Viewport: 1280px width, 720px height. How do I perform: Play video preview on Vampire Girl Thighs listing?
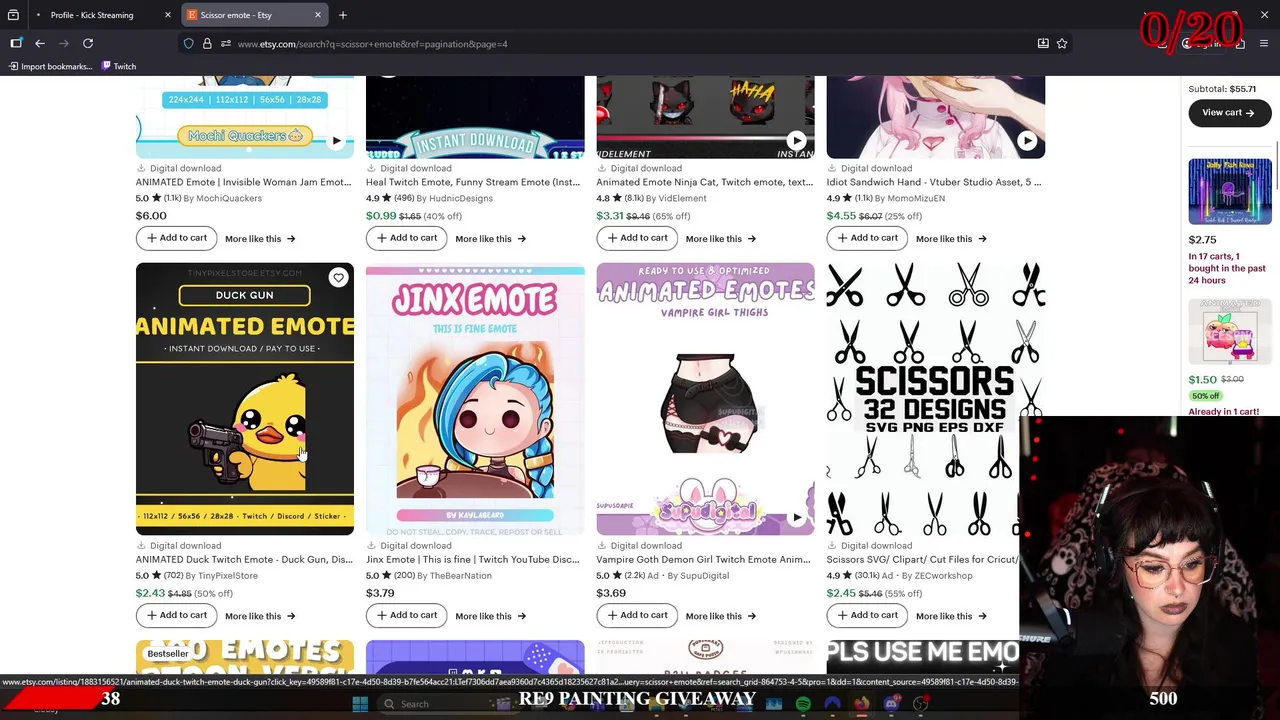pos(796,518)
